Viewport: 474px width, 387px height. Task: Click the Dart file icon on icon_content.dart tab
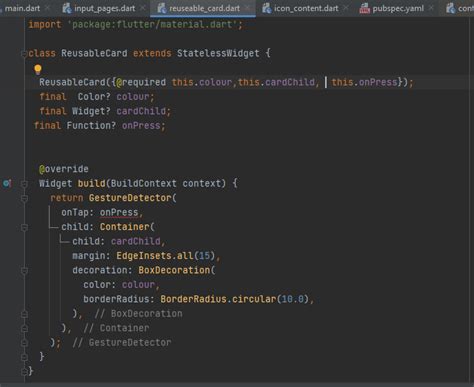pyautogui.click(x=267, y=8)
